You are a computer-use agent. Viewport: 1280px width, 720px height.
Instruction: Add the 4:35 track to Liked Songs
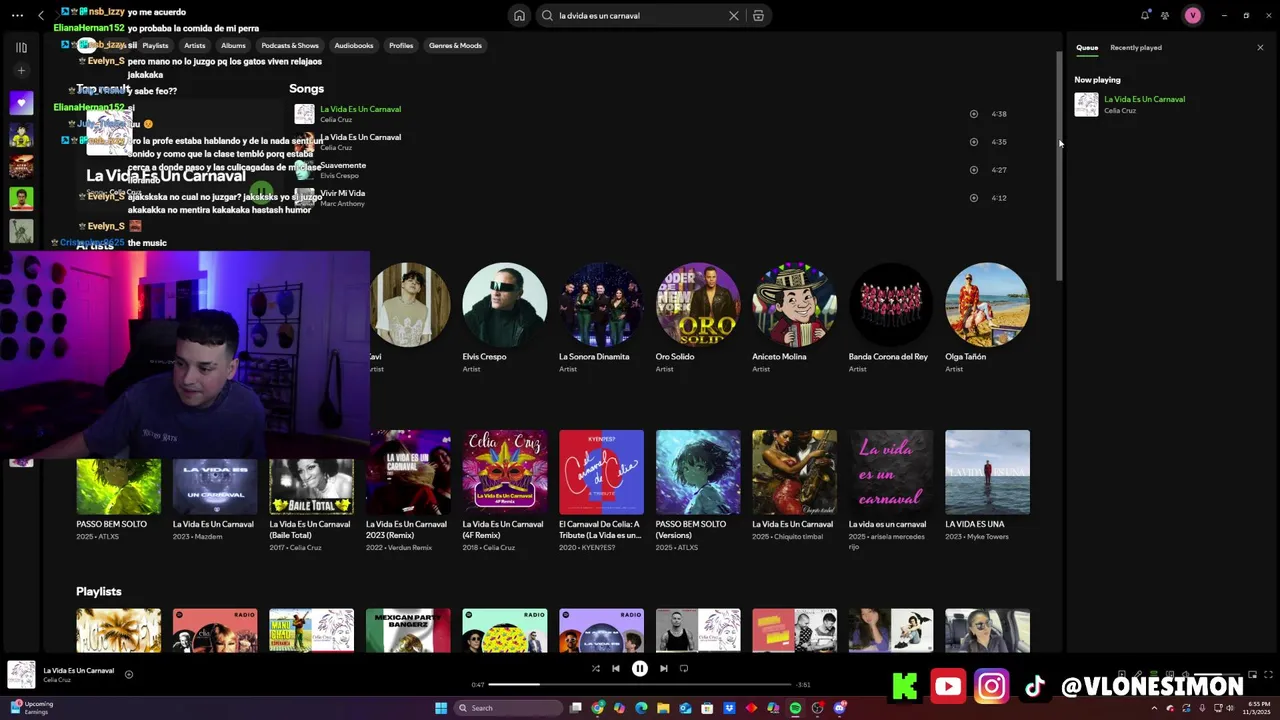coord(974,142)
